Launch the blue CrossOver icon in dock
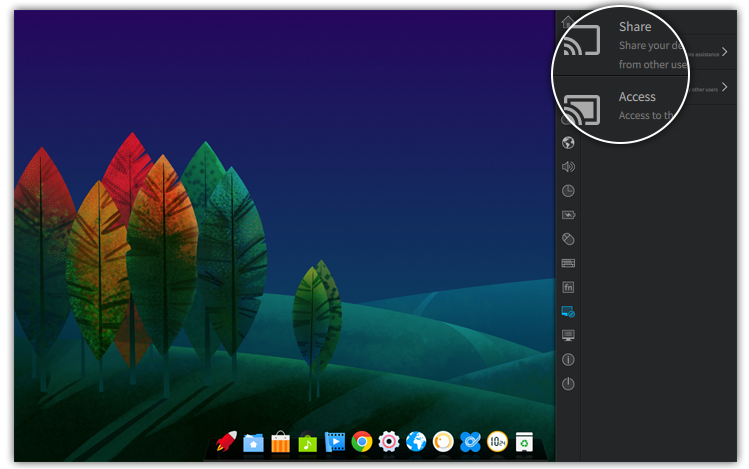This screenshot has height=469, width=749. 470,442
